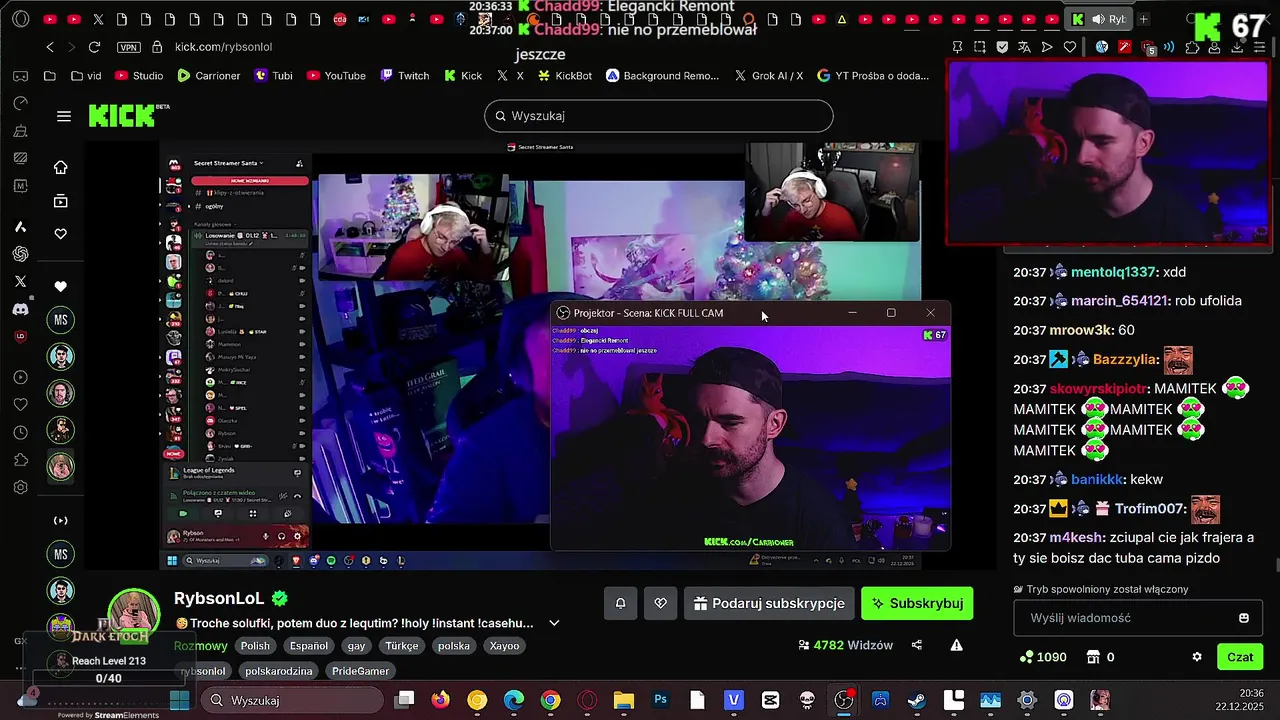Open the chat emoji picker
1280x720 pixels.
(1244, 618)
